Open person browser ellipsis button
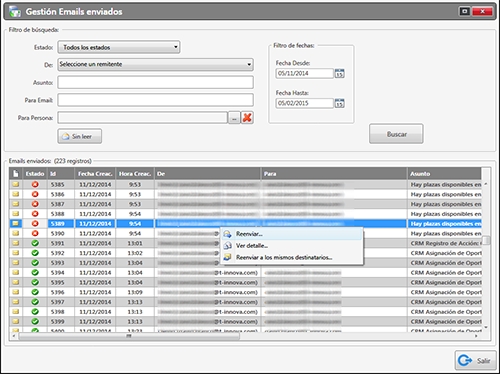The height and width of the screenshot is (374, 500). coord(234,118)
